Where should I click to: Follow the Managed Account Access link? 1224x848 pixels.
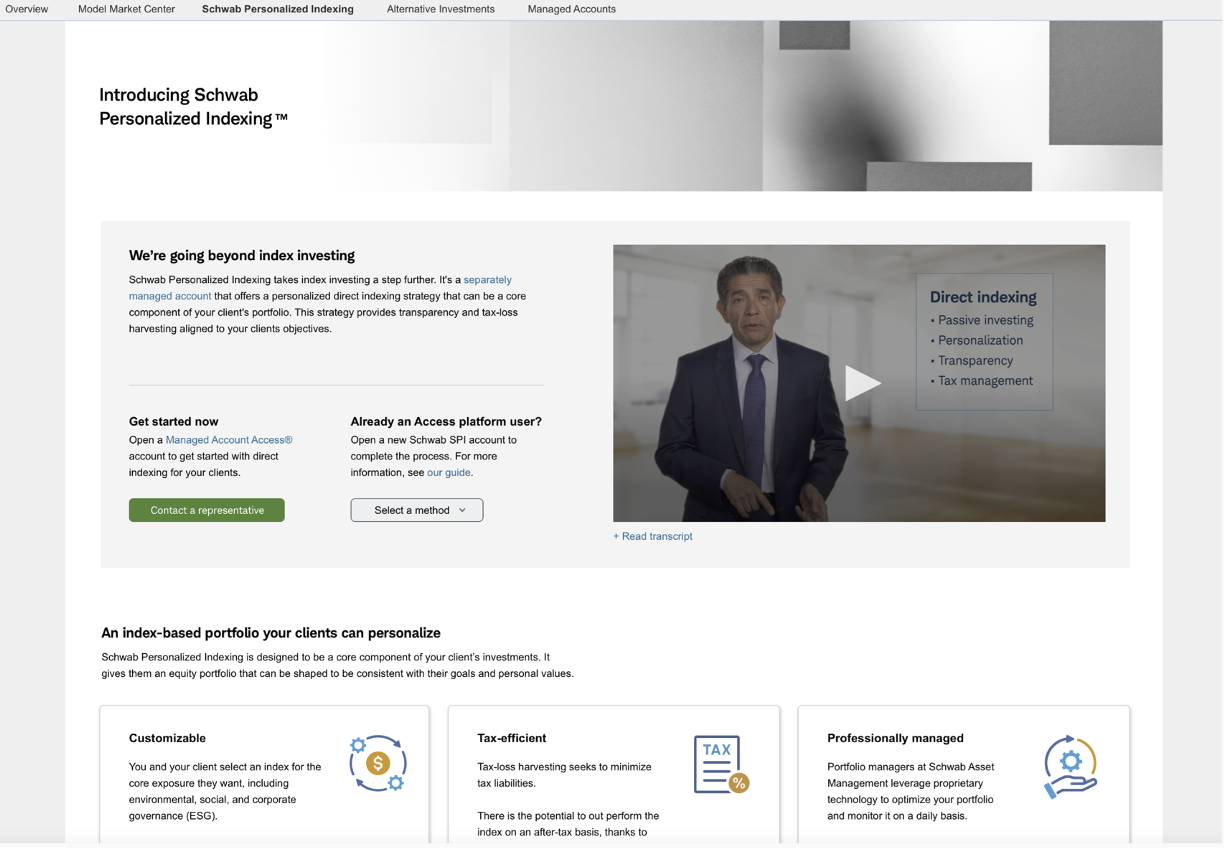(229, 440)
